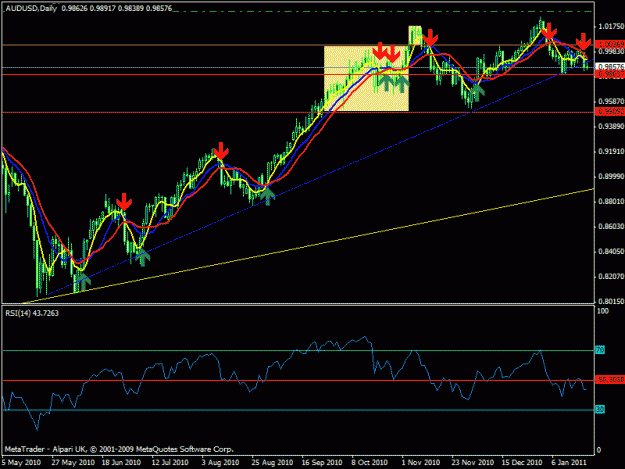Click the 1 Nov 2010 date label
This screenshot has height=469, width=625.
pyautogui.click(x=421, y=463)
